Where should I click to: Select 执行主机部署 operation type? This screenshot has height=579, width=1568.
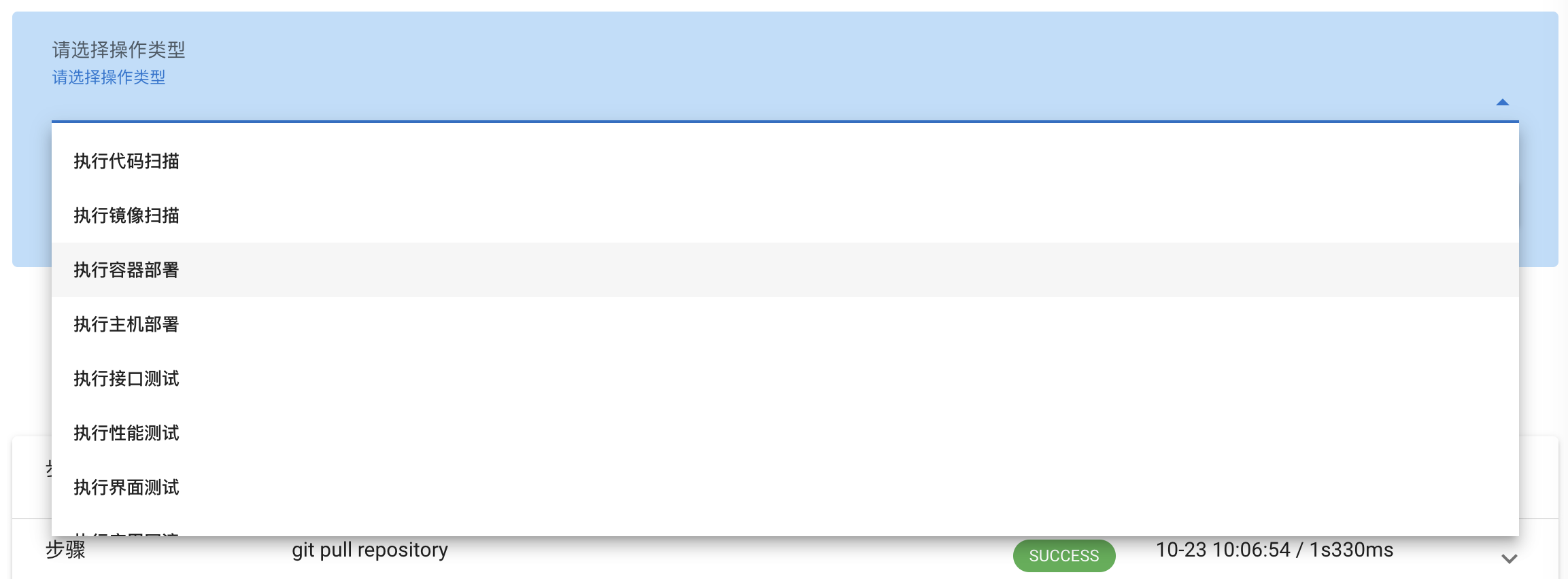click(x=126, y=324)
